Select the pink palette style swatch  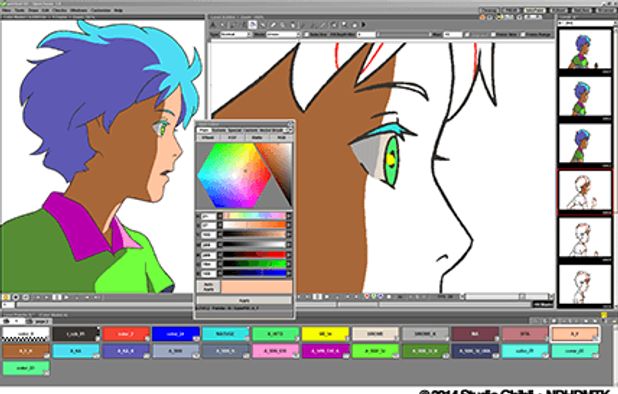pos(275,351)
